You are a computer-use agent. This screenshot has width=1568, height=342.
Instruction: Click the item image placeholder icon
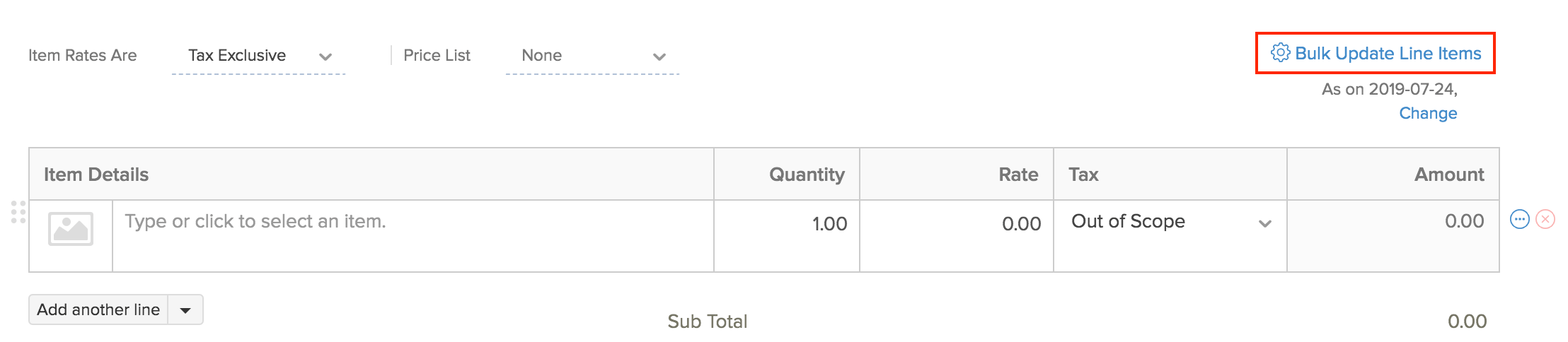(x=71, y=229)
